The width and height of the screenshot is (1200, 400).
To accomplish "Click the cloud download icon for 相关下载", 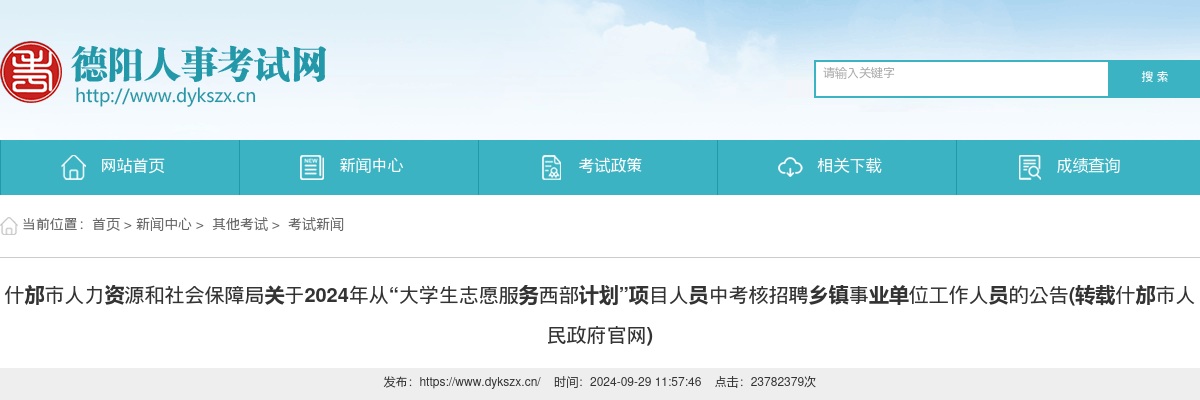I will click(790, 167).
